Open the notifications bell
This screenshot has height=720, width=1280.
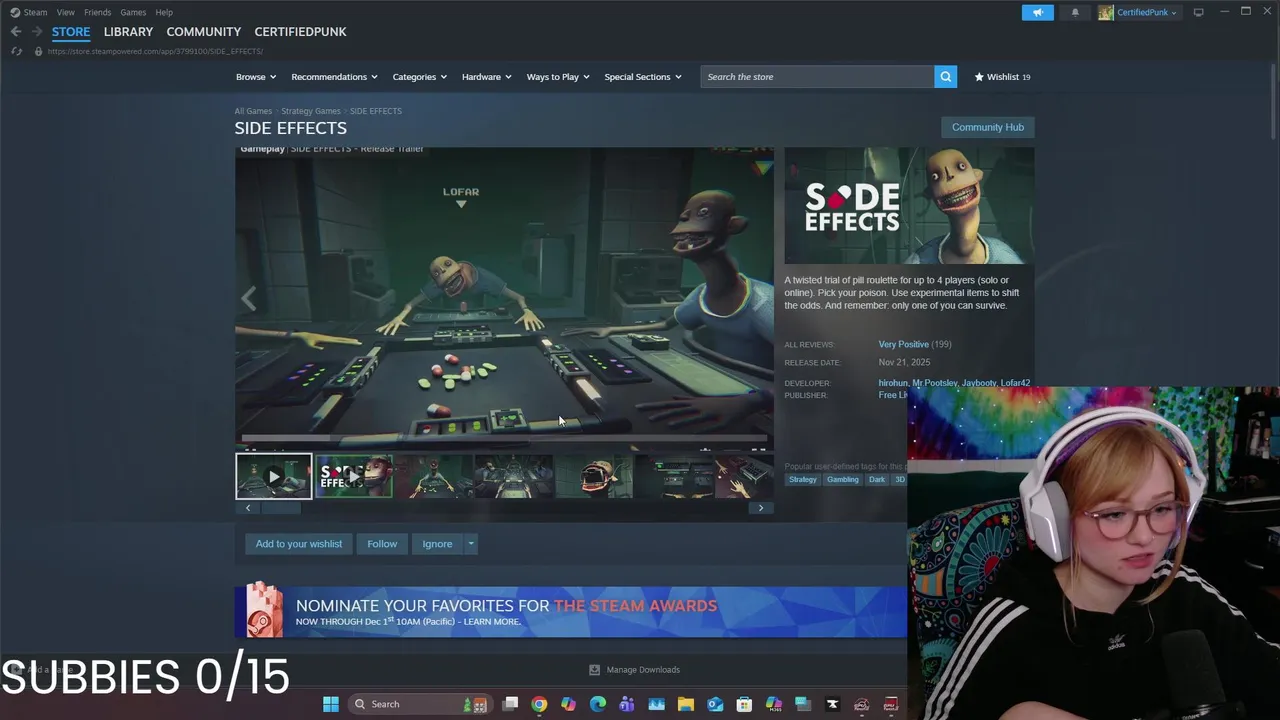[1075, 12]
